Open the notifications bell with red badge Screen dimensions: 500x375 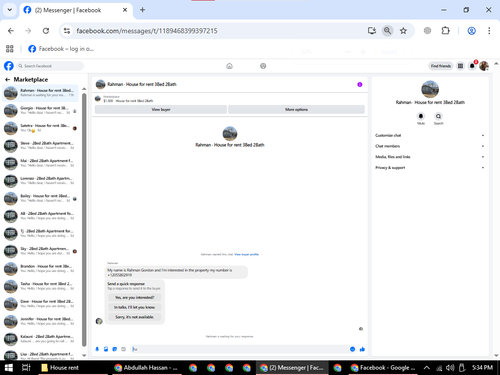(x=472, y=66)
